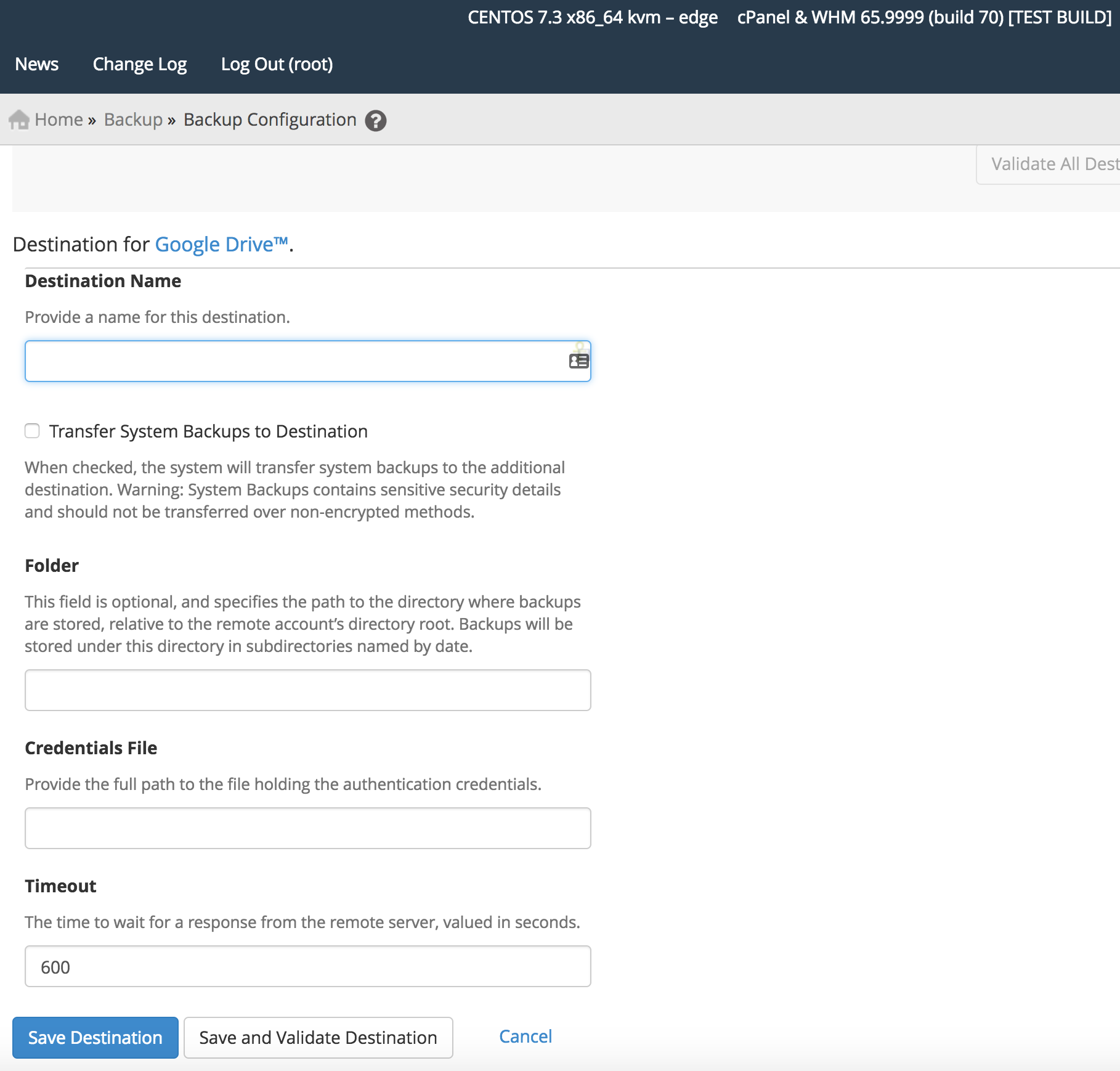Screen dimensions: 1120x1071
Task: Click Save and Validate Destination
Action: 319,1038
